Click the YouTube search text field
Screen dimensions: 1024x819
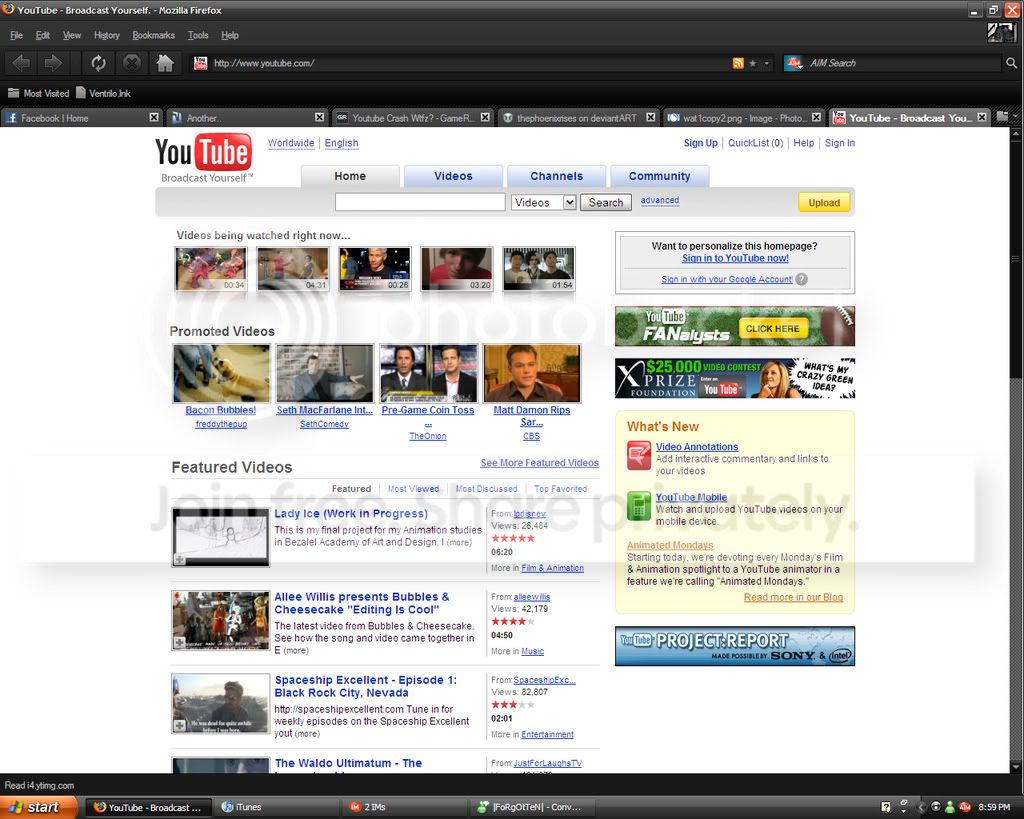(420, 202)
